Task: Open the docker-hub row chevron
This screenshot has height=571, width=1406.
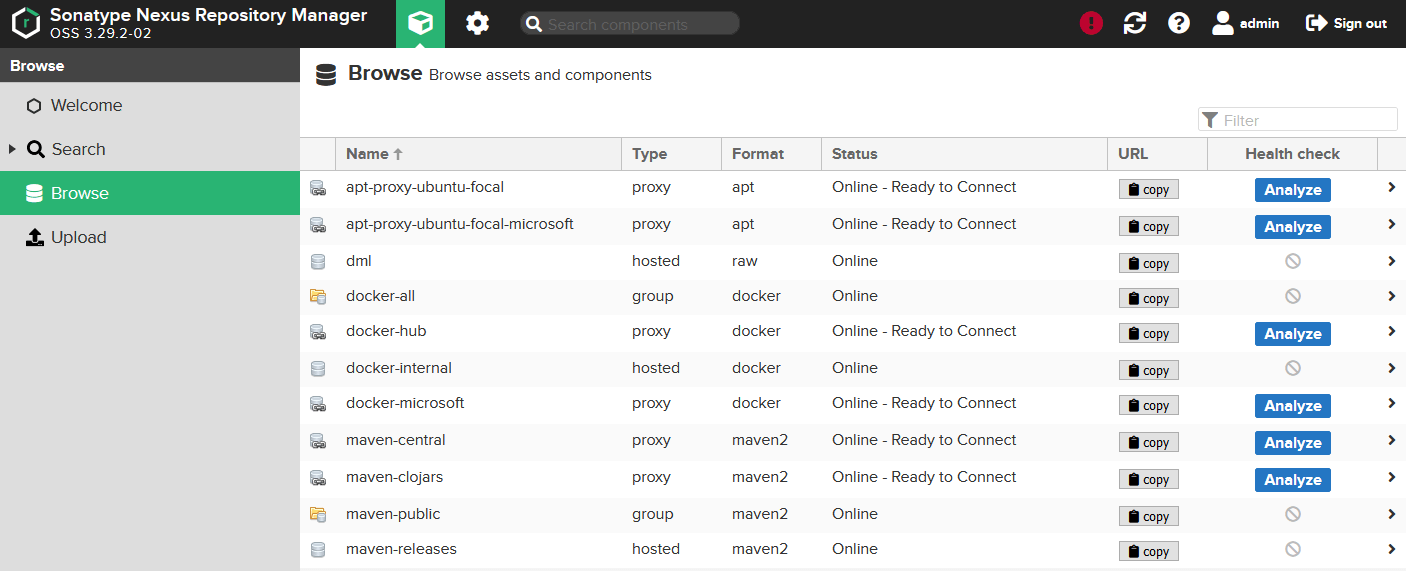Action: (x=1391, y=331)
